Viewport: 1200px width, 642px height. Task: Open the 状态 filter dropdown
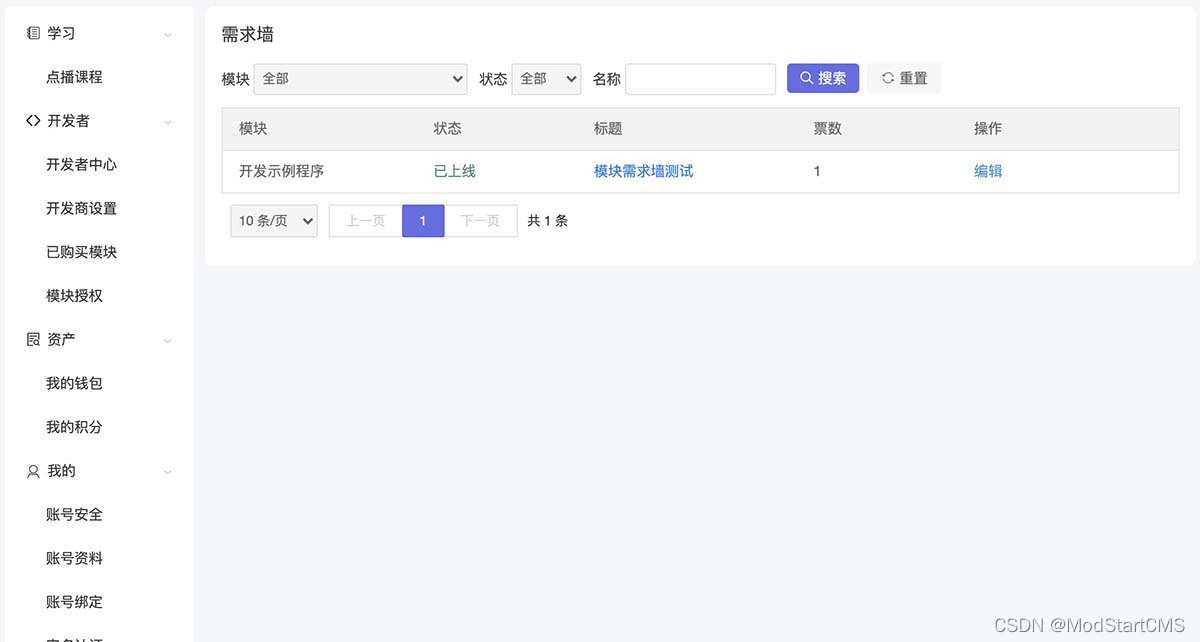point(546,78)
